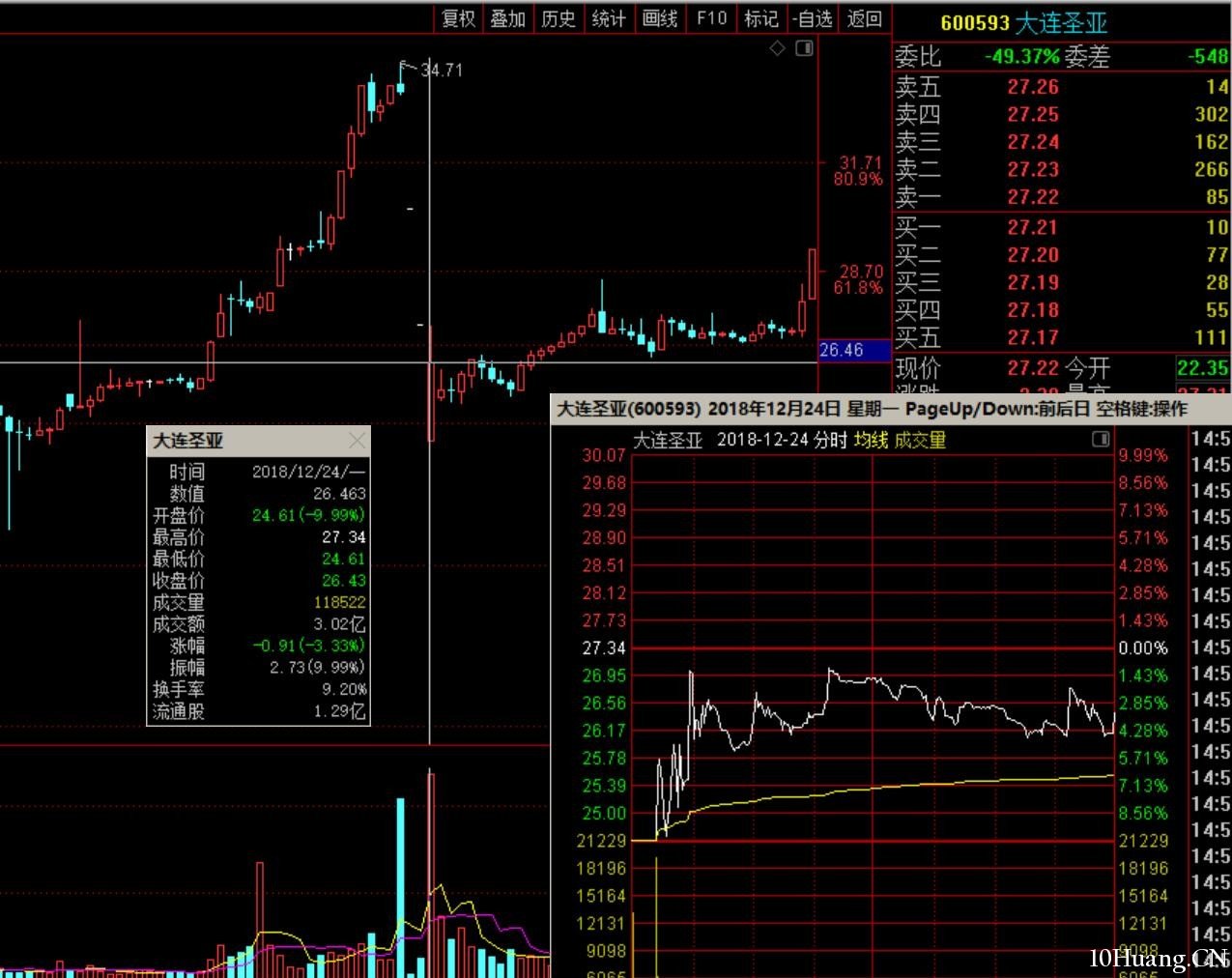Open the 标记 mark menu
The height and width of the screenshot is (978, 1232).
[x=761, y=18]
